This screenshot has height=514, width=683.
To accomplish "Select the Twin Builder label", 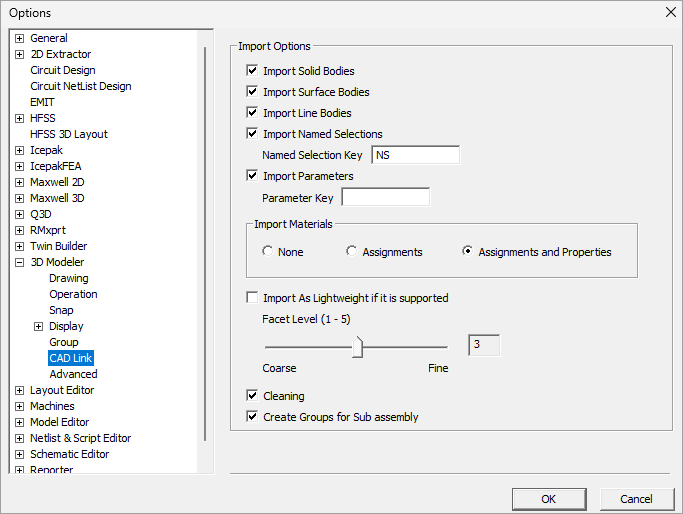I will click(58, 246).
